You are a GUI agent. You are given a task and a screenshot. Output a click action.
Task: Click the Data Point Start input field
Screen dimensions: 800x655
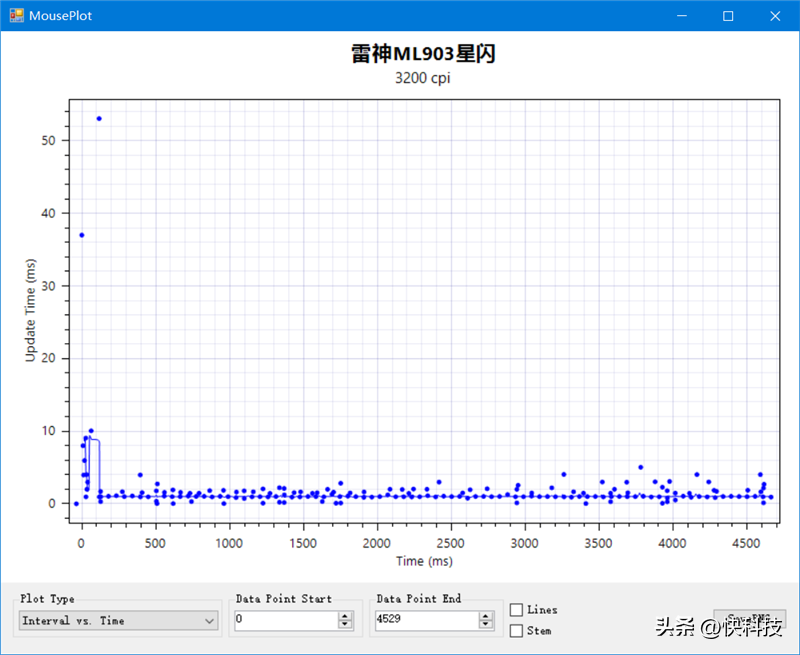tap(286, 620)
